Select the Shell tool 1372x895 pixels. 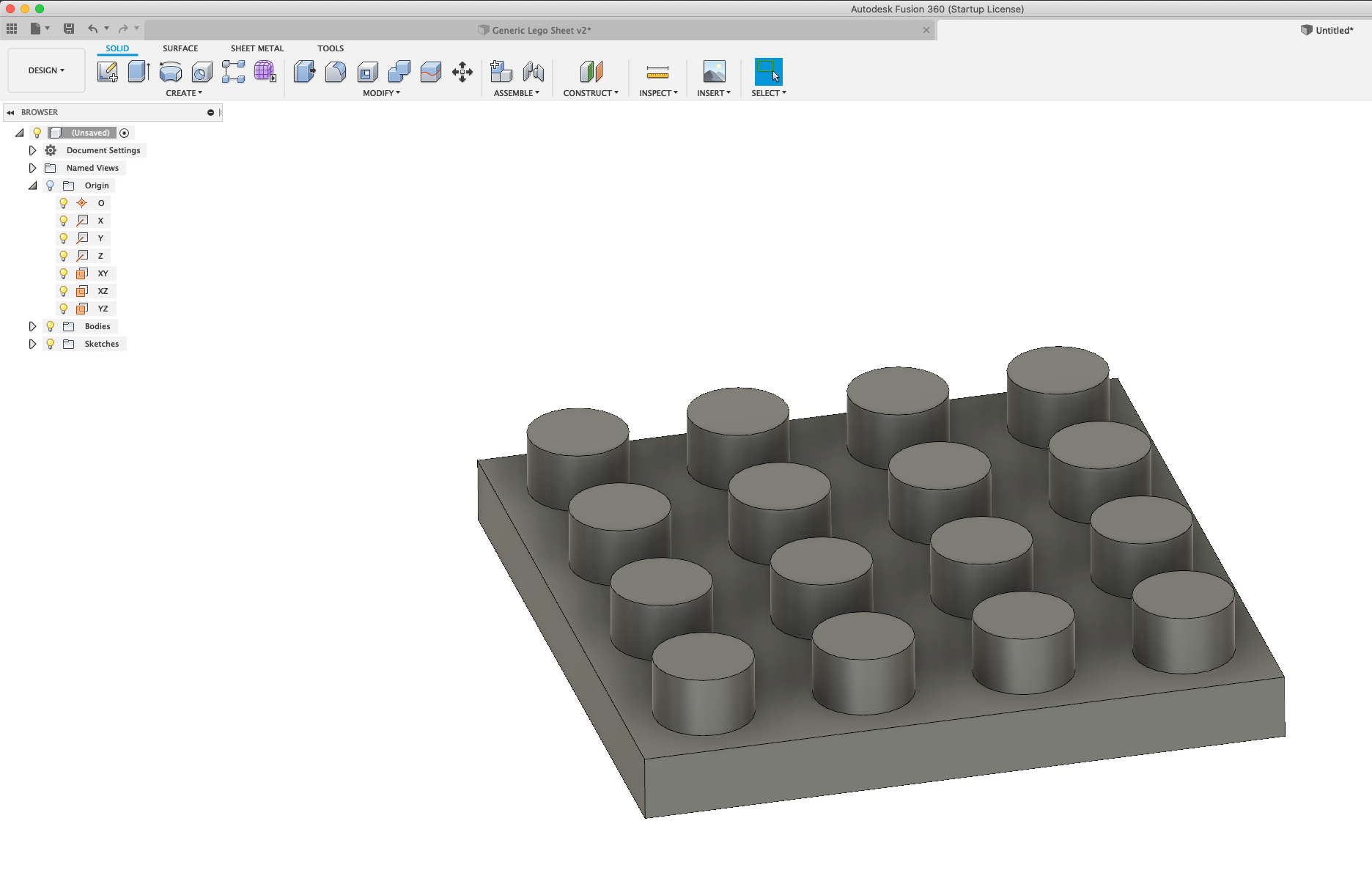click(367, 72)
